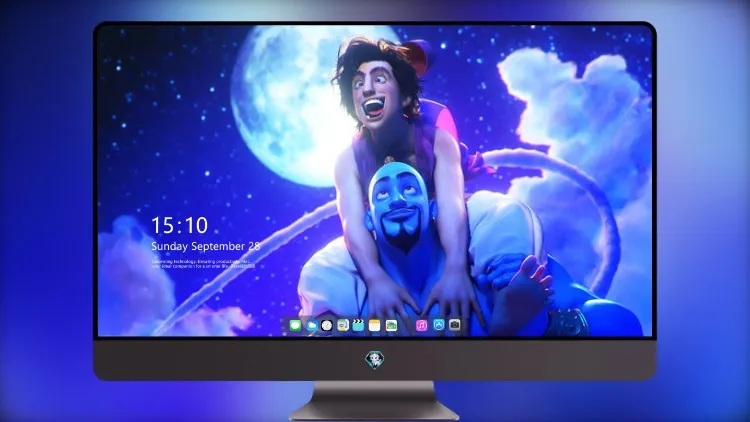Open the Weather app with the cloud icon

click(x=311, y=325)
